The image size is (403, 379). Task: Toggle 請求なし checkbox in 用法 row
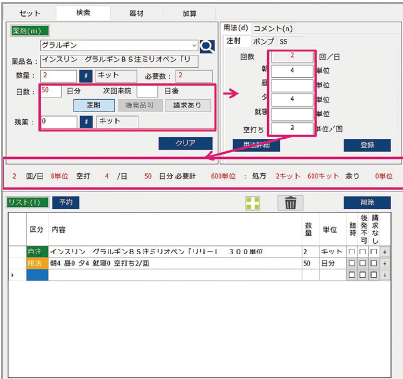(x=374, y=263)
